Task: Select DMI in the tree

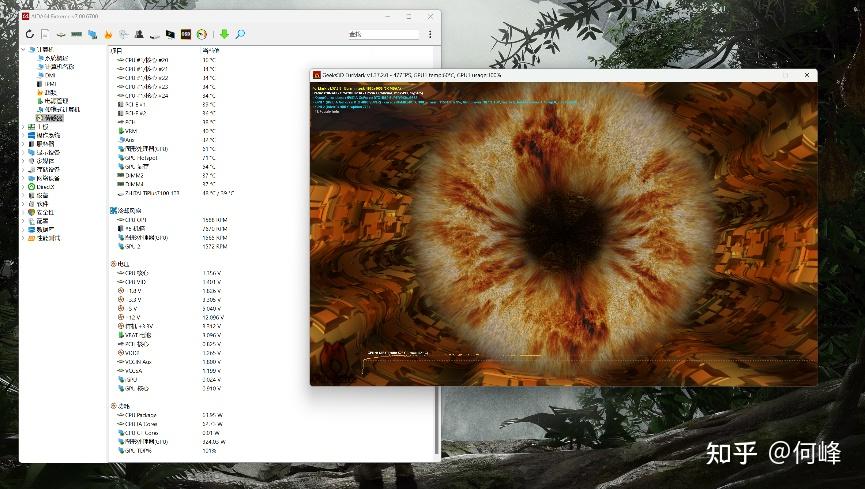Action: pos(50,75)
